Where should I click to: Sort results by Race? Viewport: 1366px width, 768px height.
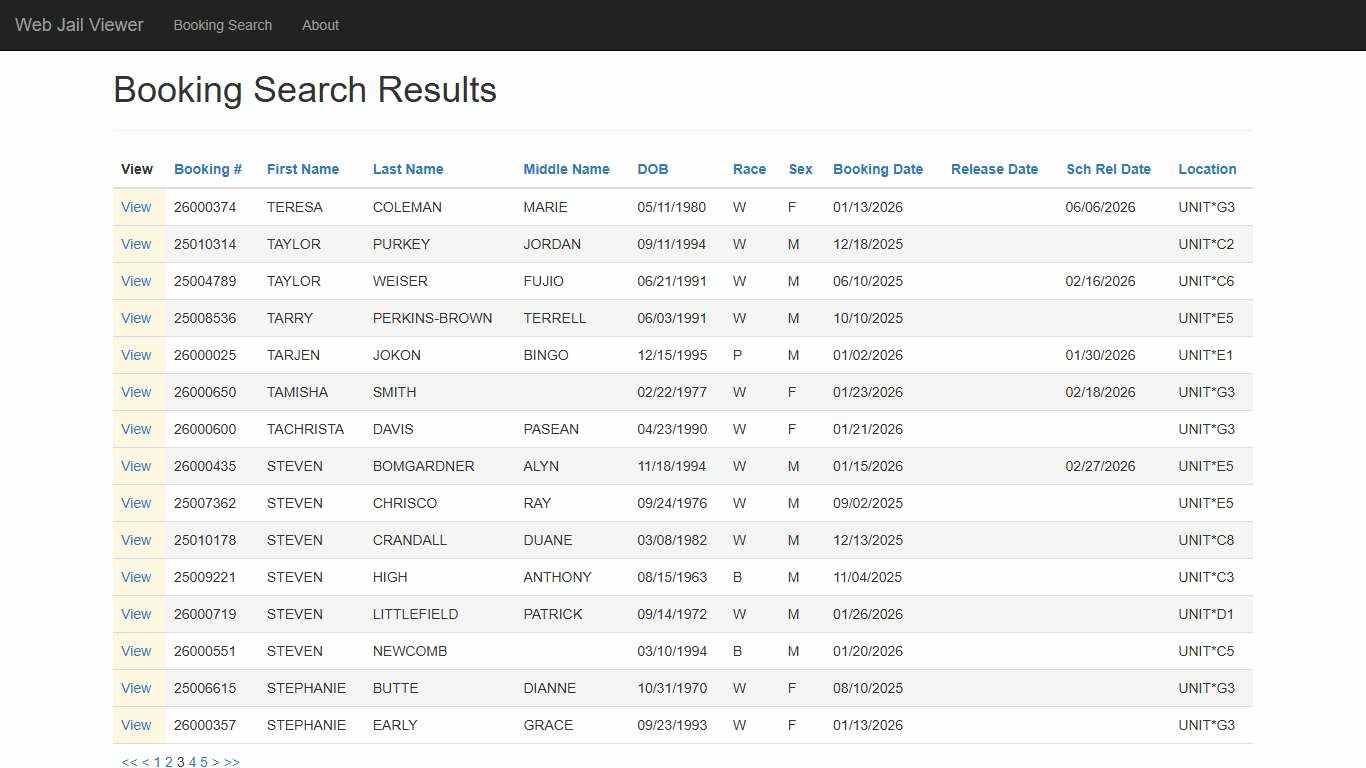pos(749,169)
